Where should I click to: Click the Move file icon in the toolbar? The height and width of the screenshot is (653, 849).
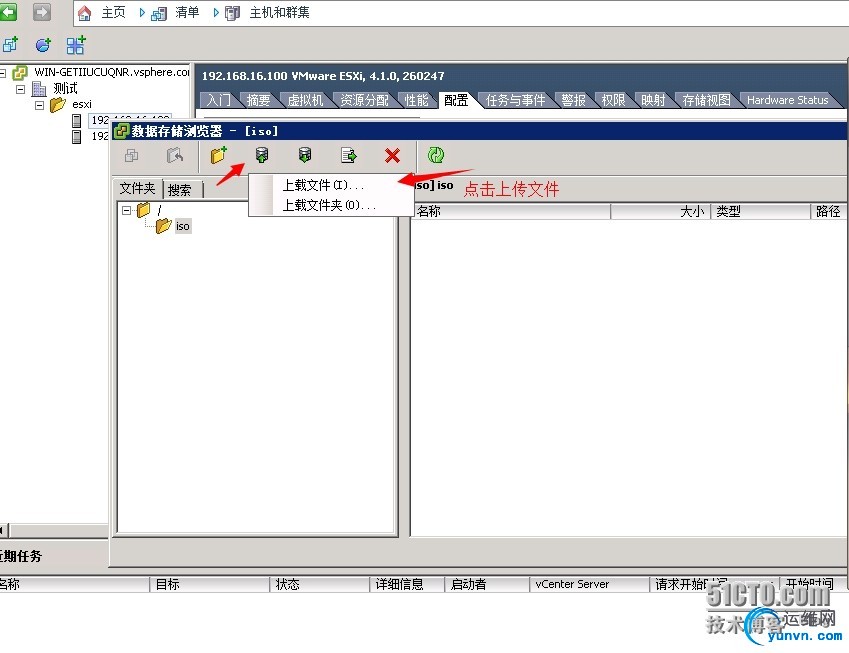(347, 155)
